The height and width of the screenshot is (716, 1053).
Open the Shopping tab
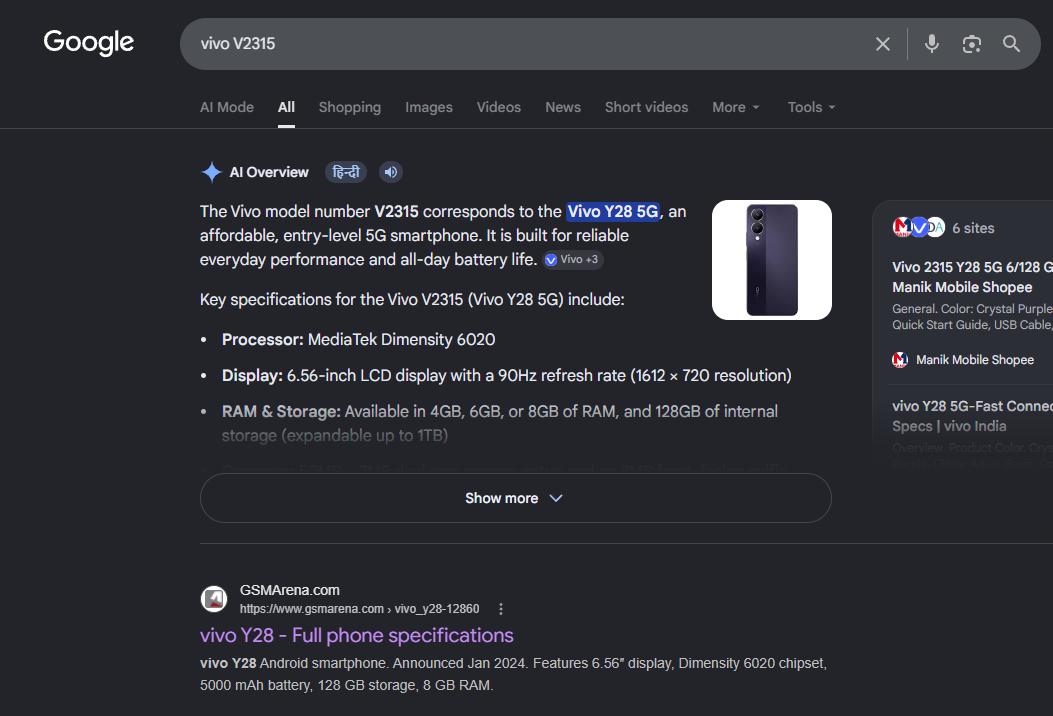pos(349,107)
